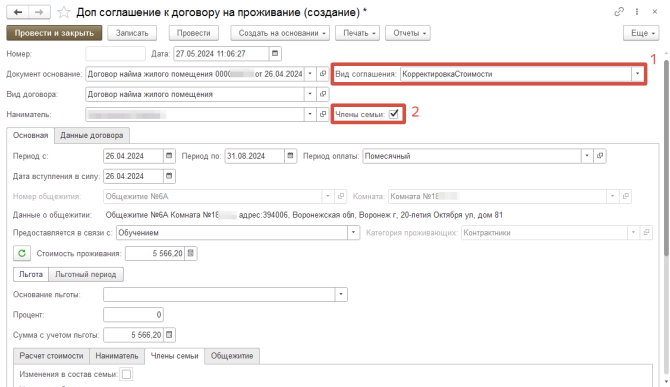Open the three-dot window options menu

point(637,12)
